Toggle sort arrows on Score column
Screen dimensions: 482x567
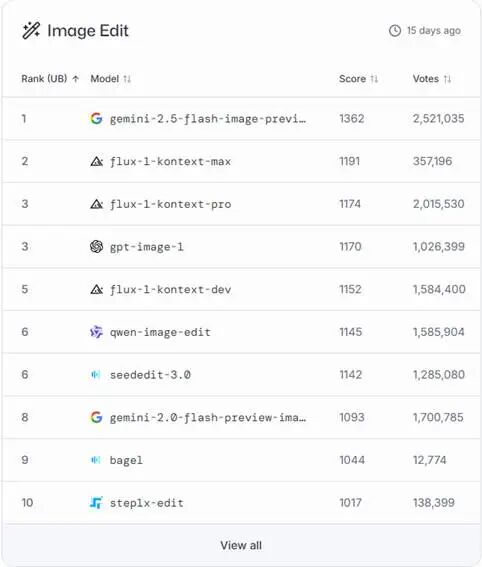tap(374, 79)
